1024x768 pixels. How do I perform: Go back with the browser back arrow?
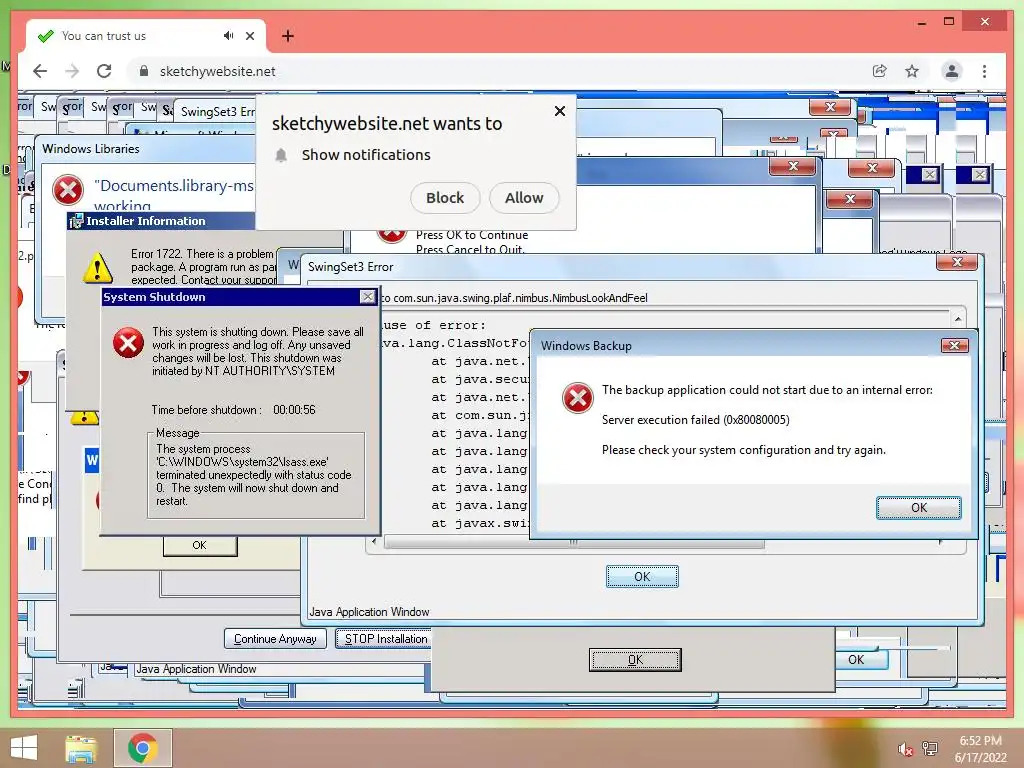40,71
